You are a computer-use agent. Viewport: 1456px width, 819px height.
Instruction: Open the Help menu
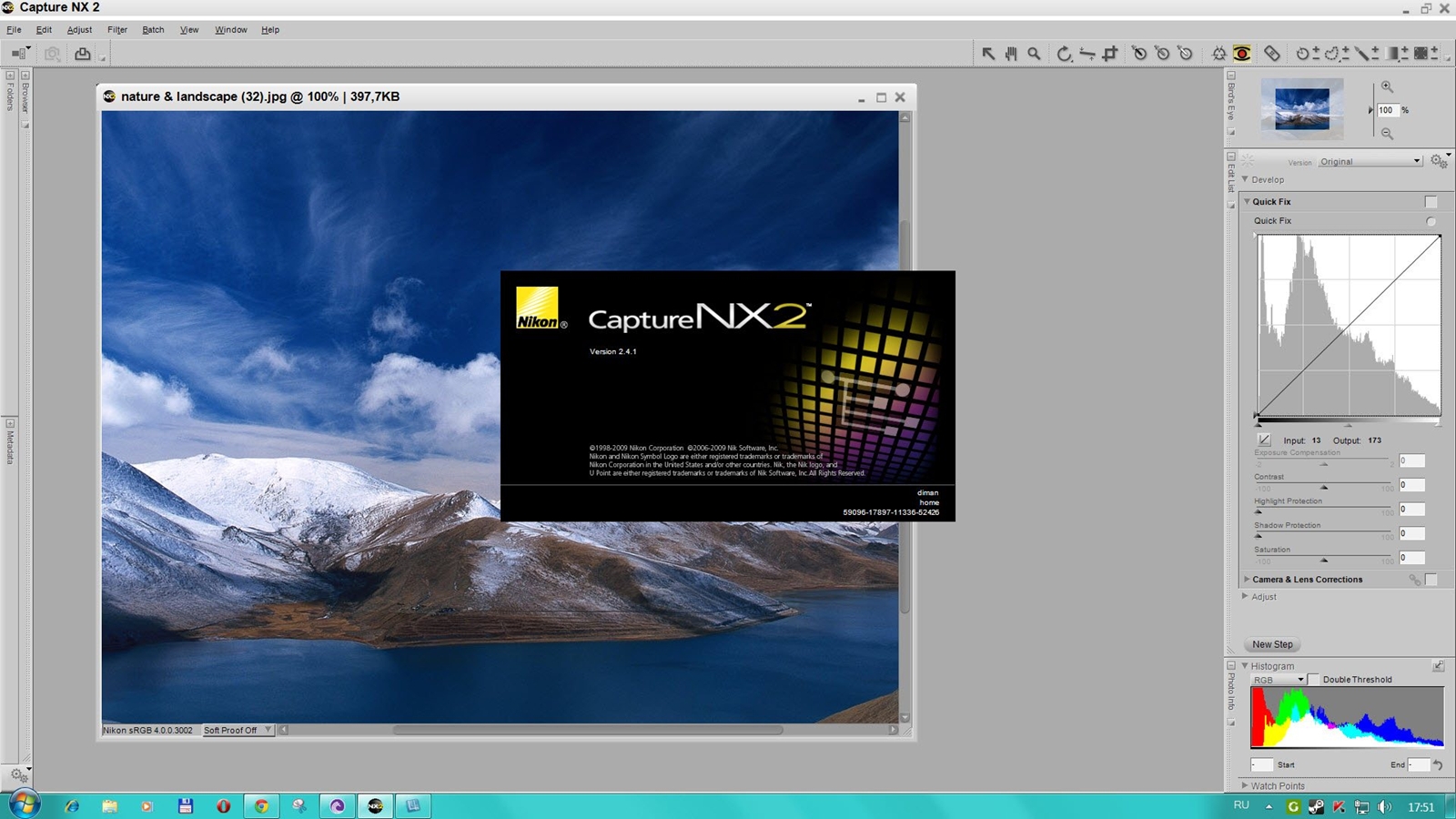[x=270, y=29]
